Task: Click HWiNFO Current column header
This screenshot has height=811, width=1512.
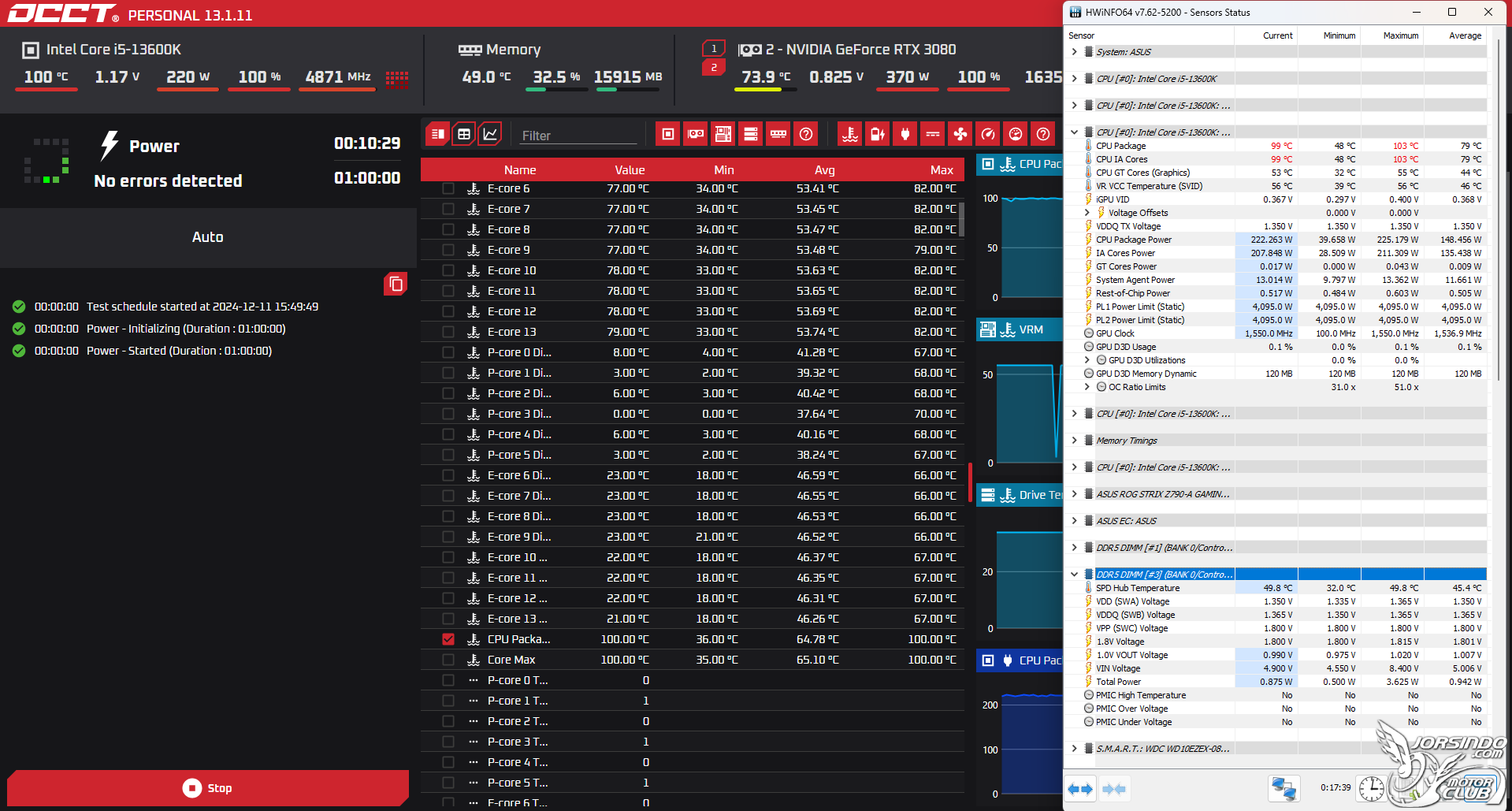Action: (1266, 35)
